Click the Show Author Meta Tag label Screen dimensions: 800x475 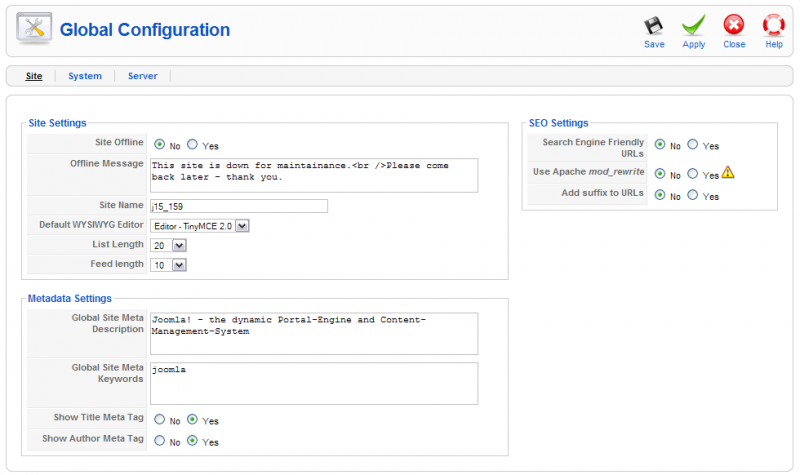[93, 438]
